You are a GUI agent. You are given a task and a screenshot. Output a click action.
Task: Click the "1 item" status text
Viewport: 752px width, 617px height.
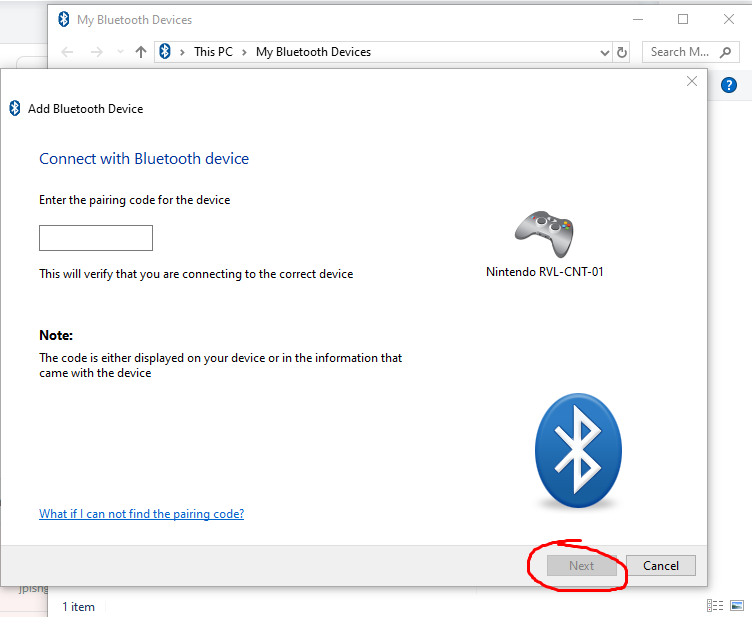tap(78, 607)
